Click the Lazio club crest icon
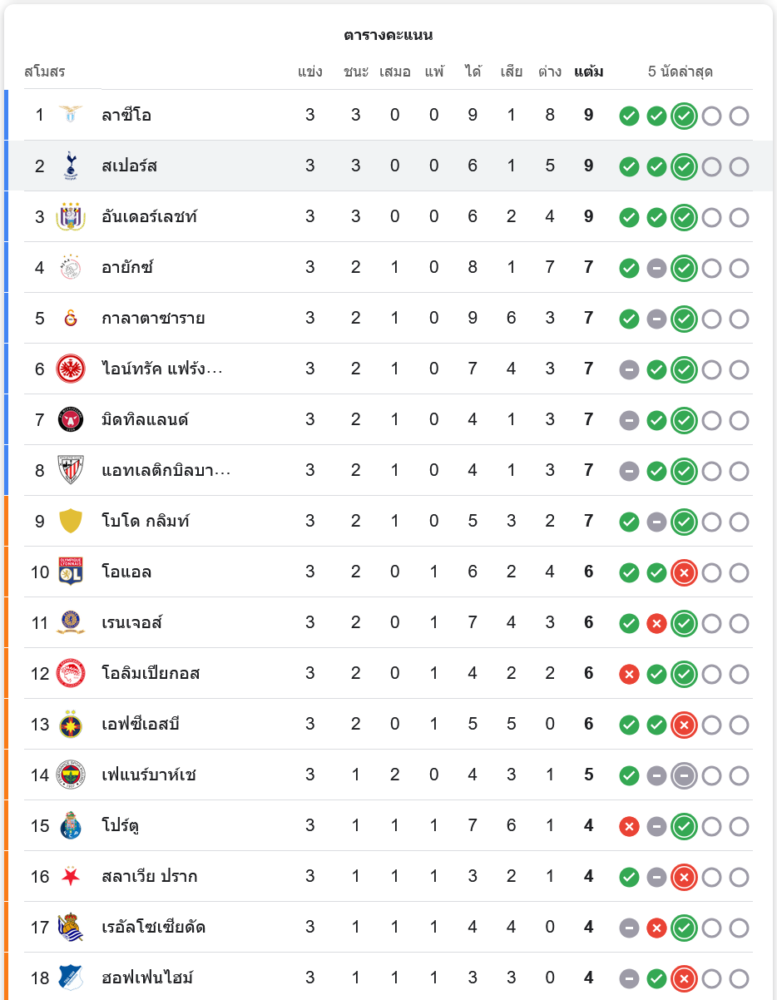Image resolution: width=777 pixels, height=1000 pixels. click(x=71, y=115)
